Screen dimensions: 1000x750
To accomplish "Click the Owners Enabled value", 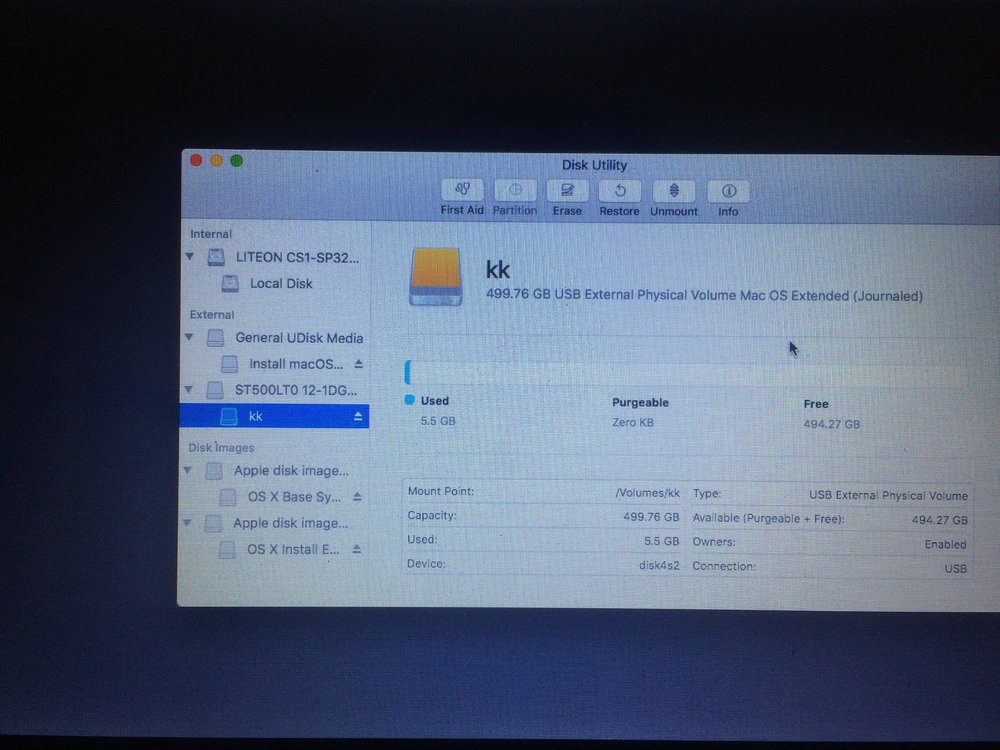I will [x=945, y=544].
